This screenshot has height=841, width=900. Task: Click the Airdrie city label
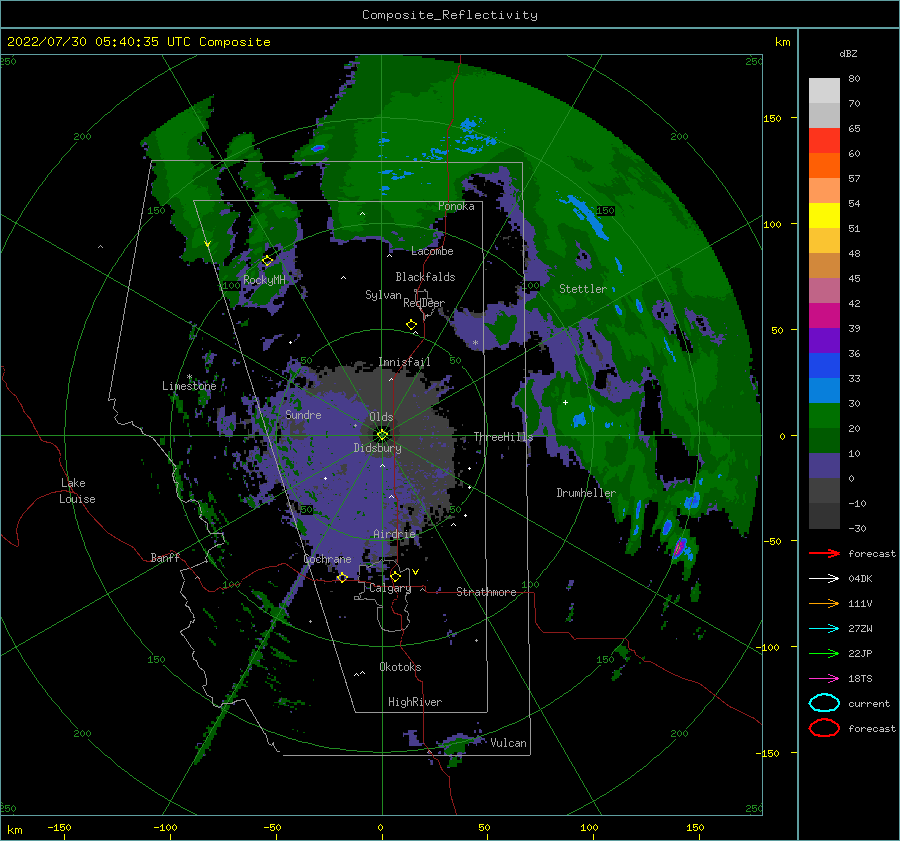394,534
